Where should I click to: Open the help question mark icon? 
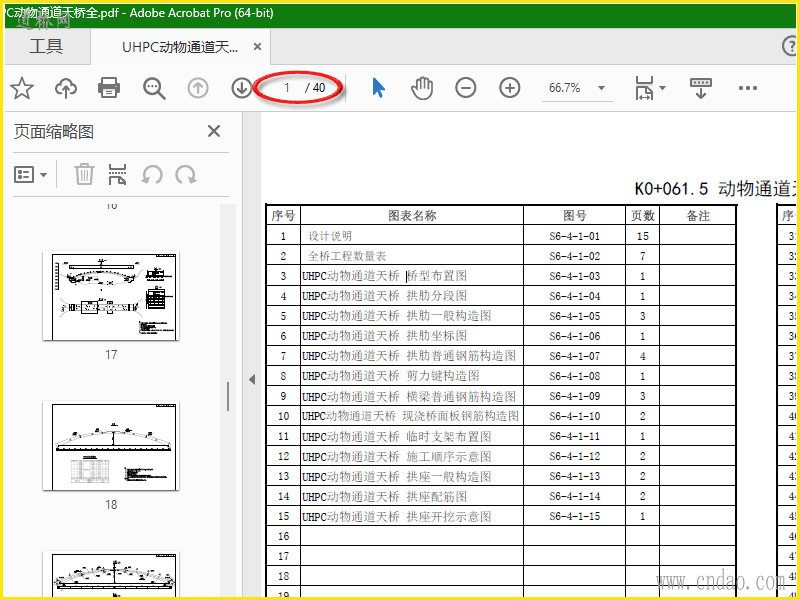point(790,46)
